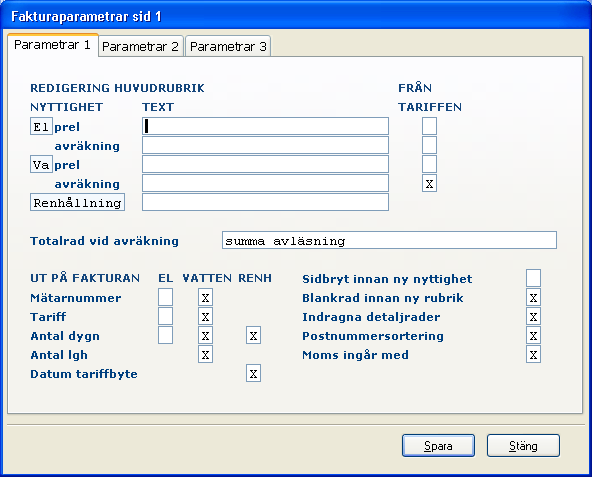Enable Antal dygn for EL
592x477 pixels.
coord(165,335)
